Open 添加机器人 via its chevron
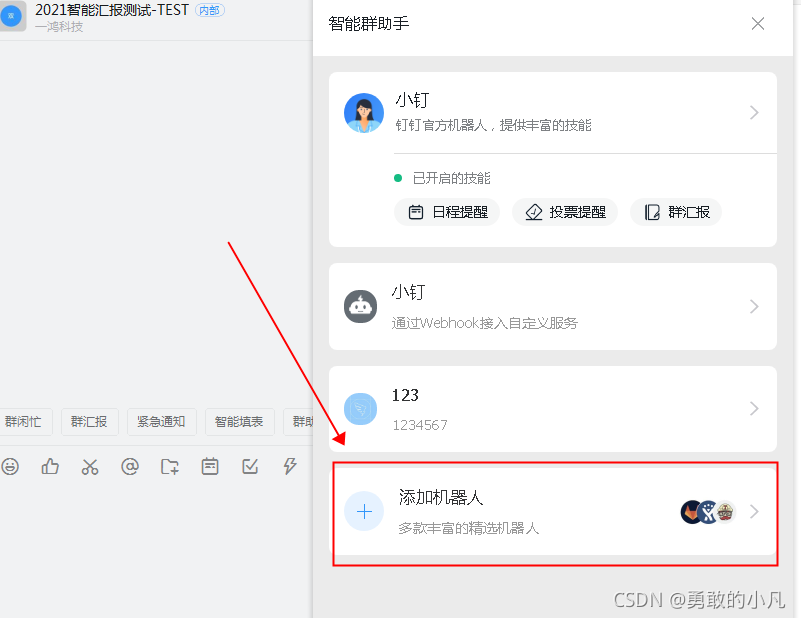This screenshot has height=618, width=801. [754, 511]
